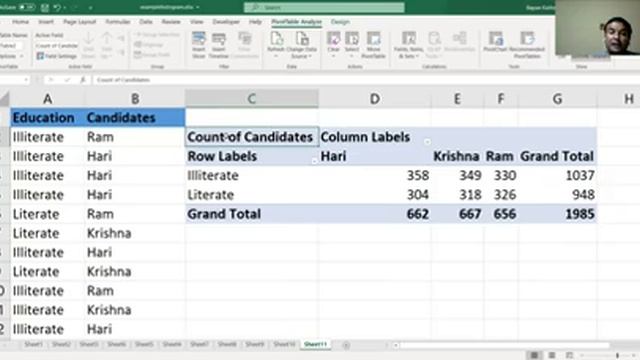This screenshot has width=640, height=360.
Task: Open the PivotTable Options dropdown
Action: (x=11, y=56)
